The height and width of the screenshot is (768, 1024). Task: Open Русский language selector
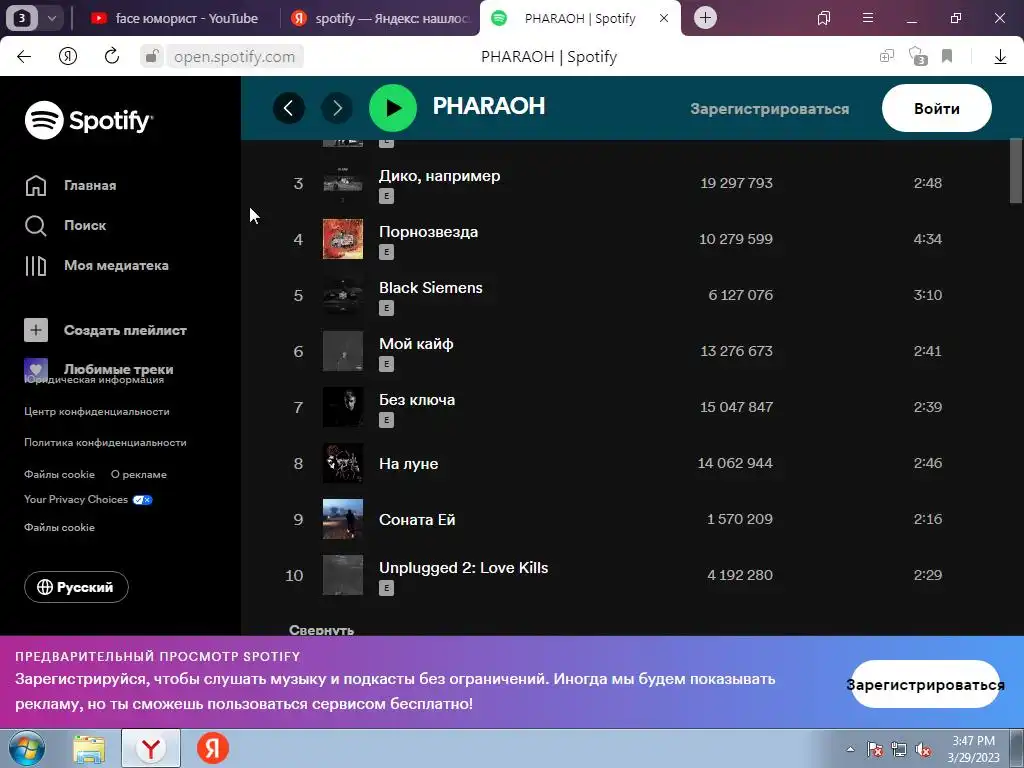pos(76,587)
